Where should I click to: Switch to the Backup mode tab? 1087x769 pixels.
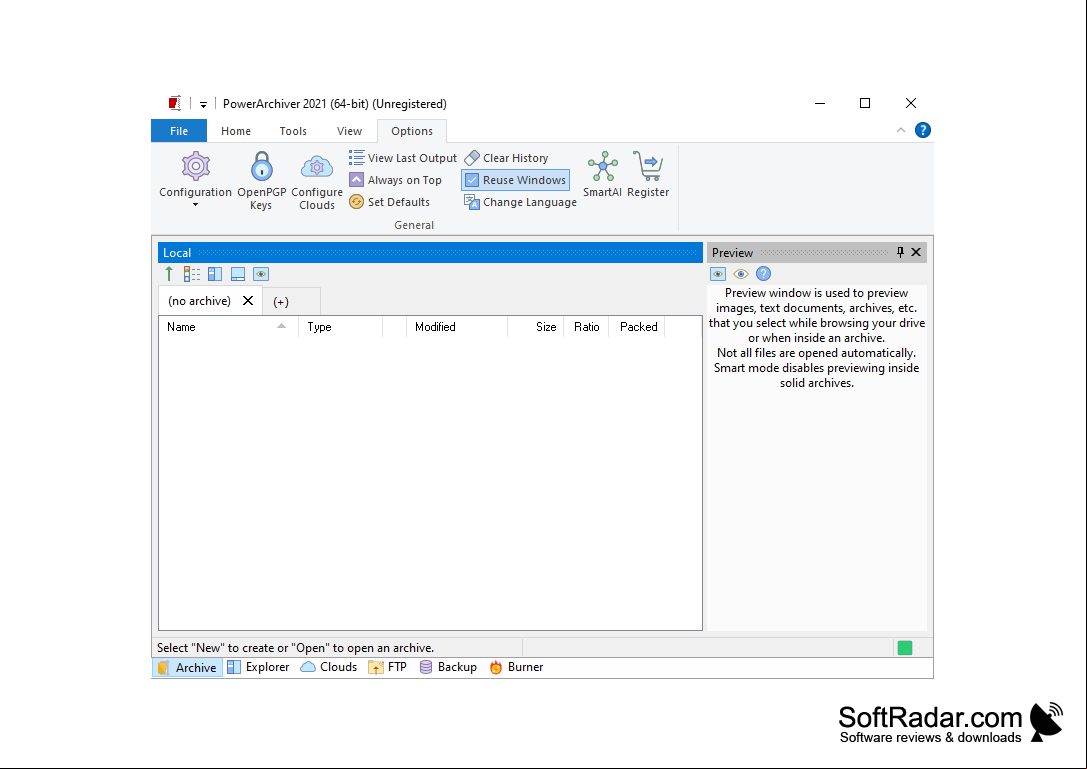point(448,668)
